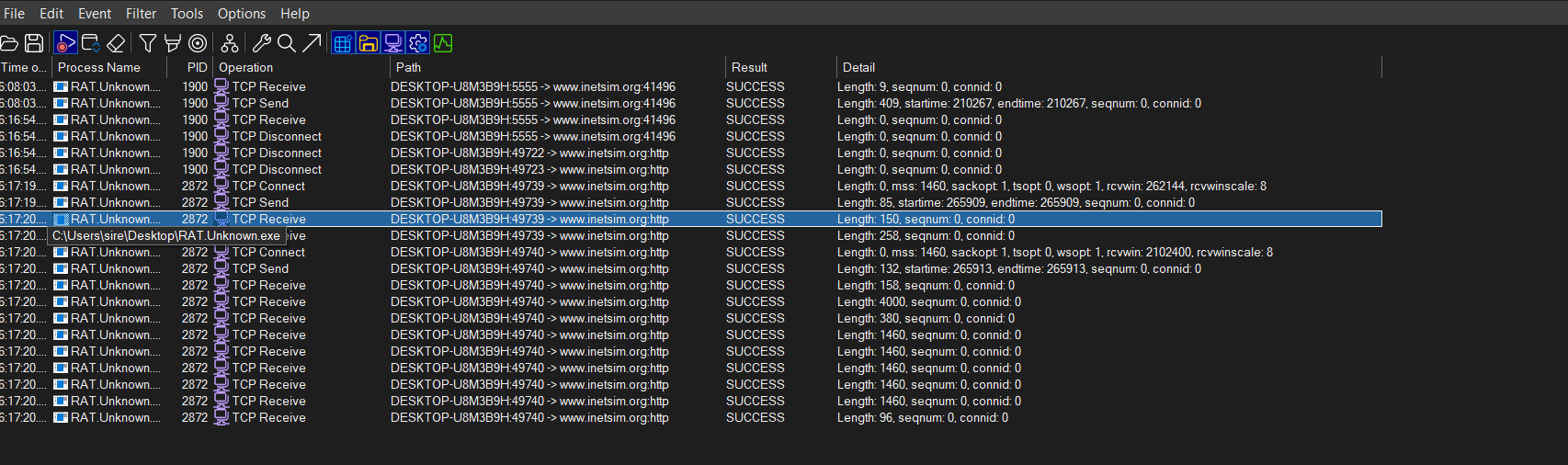
Task: Open the Options menu
Action: (x=242, y=14)
